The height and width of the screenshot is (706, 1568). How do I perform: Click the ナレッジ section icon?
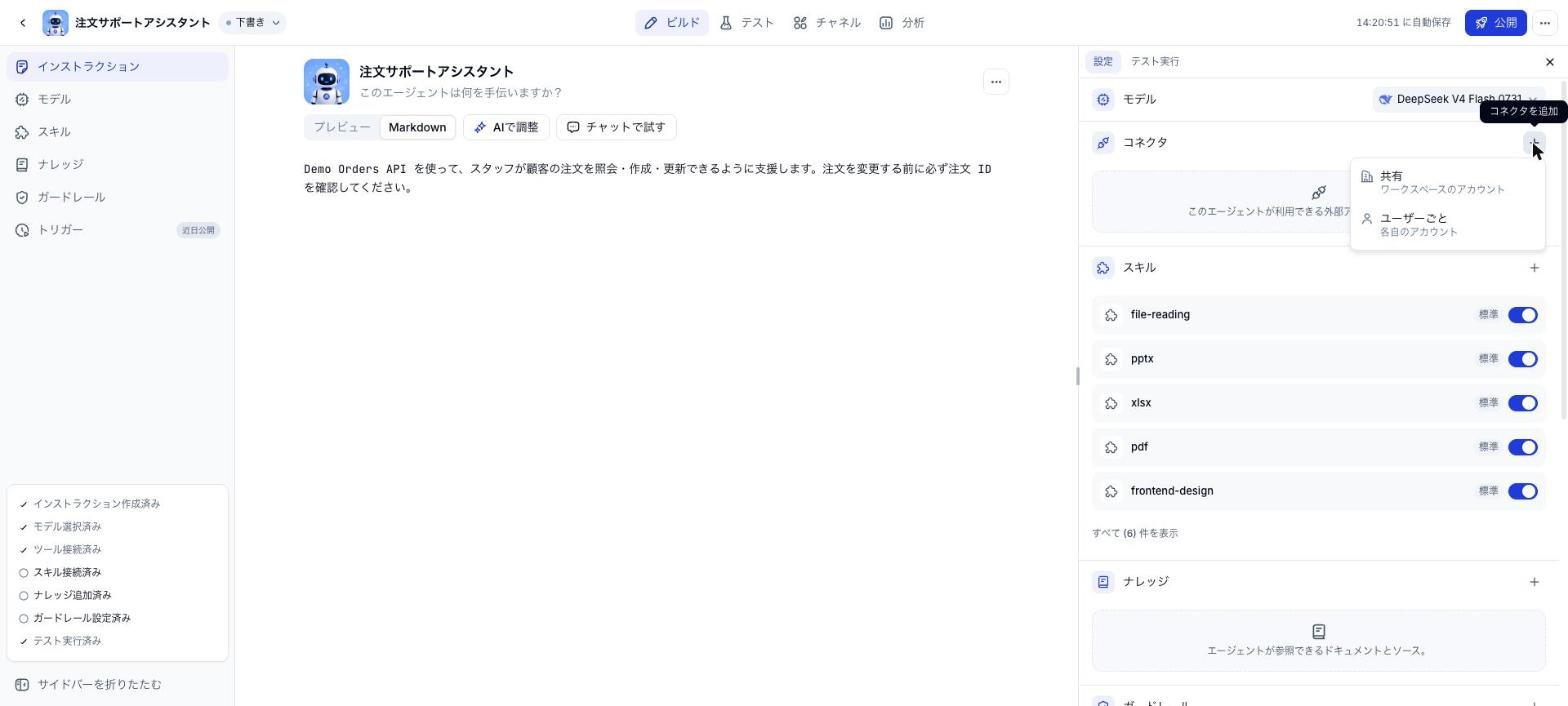pyautogui.click(x=1103, y=582)
